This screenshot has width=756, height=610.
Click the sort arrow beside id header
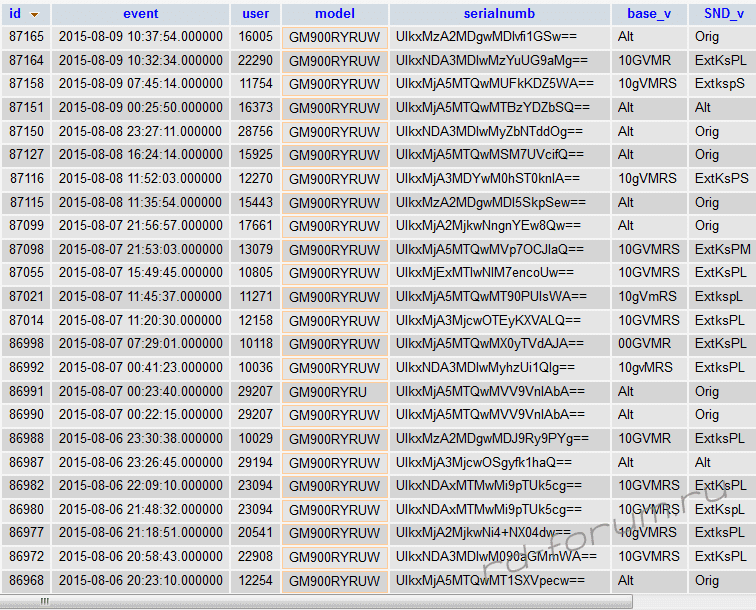35,15
